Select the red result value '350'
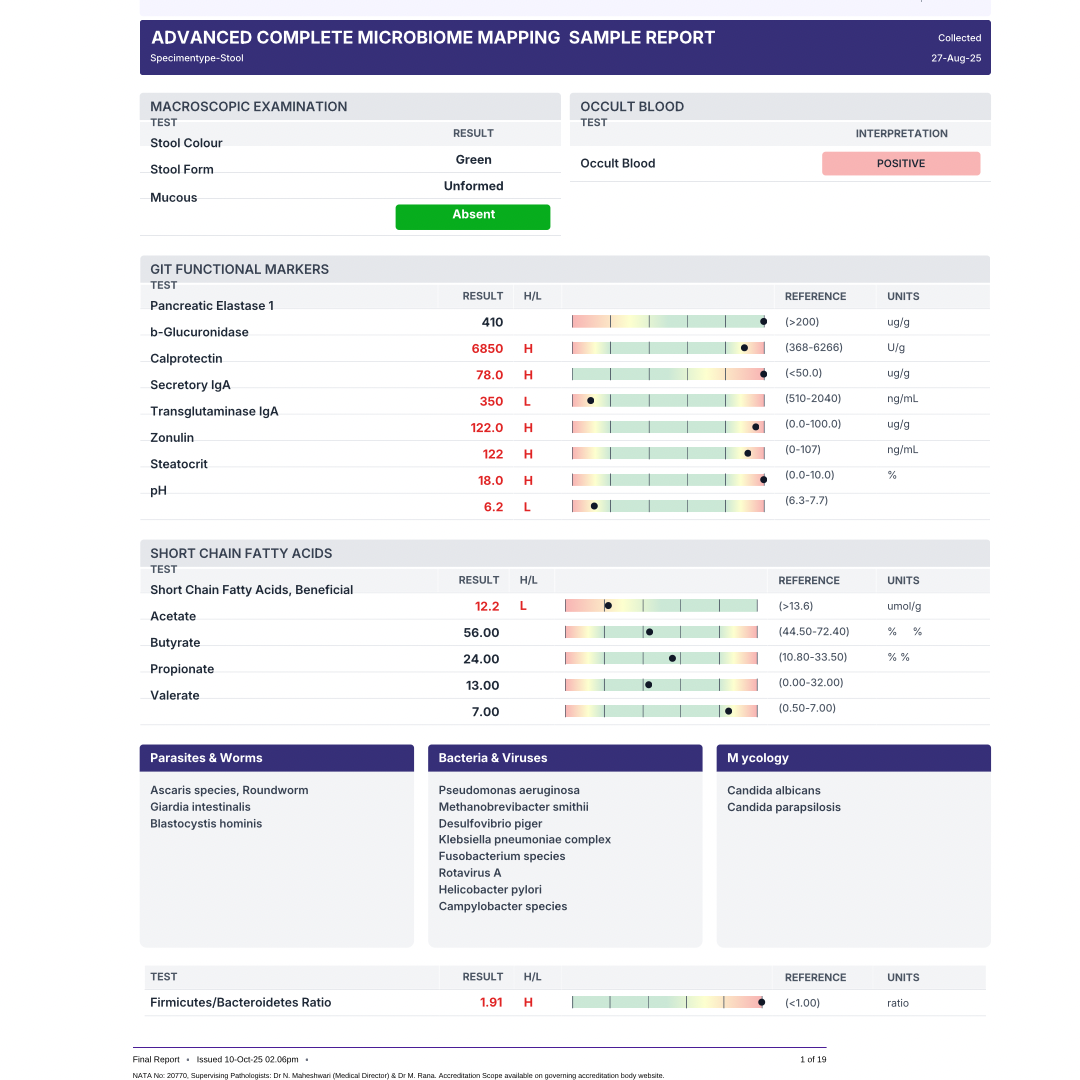Image resolution: width=1080 pixels, height=1080 pixels. 492,402
